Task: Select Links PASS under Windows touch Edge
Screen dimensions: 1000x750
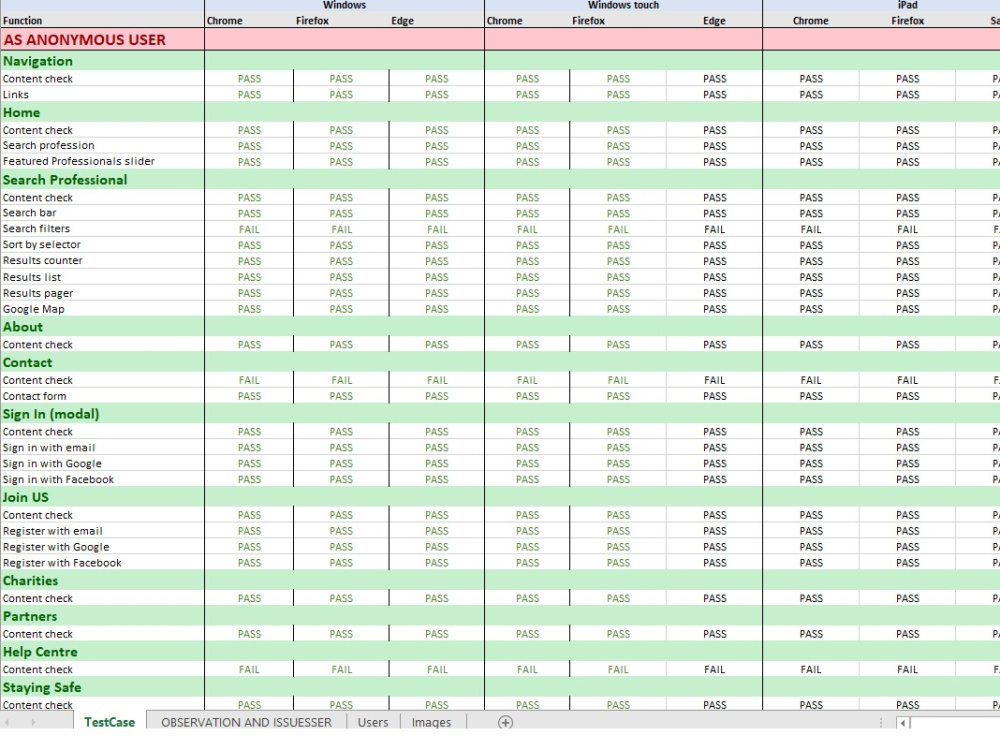Action: [714, 94]
